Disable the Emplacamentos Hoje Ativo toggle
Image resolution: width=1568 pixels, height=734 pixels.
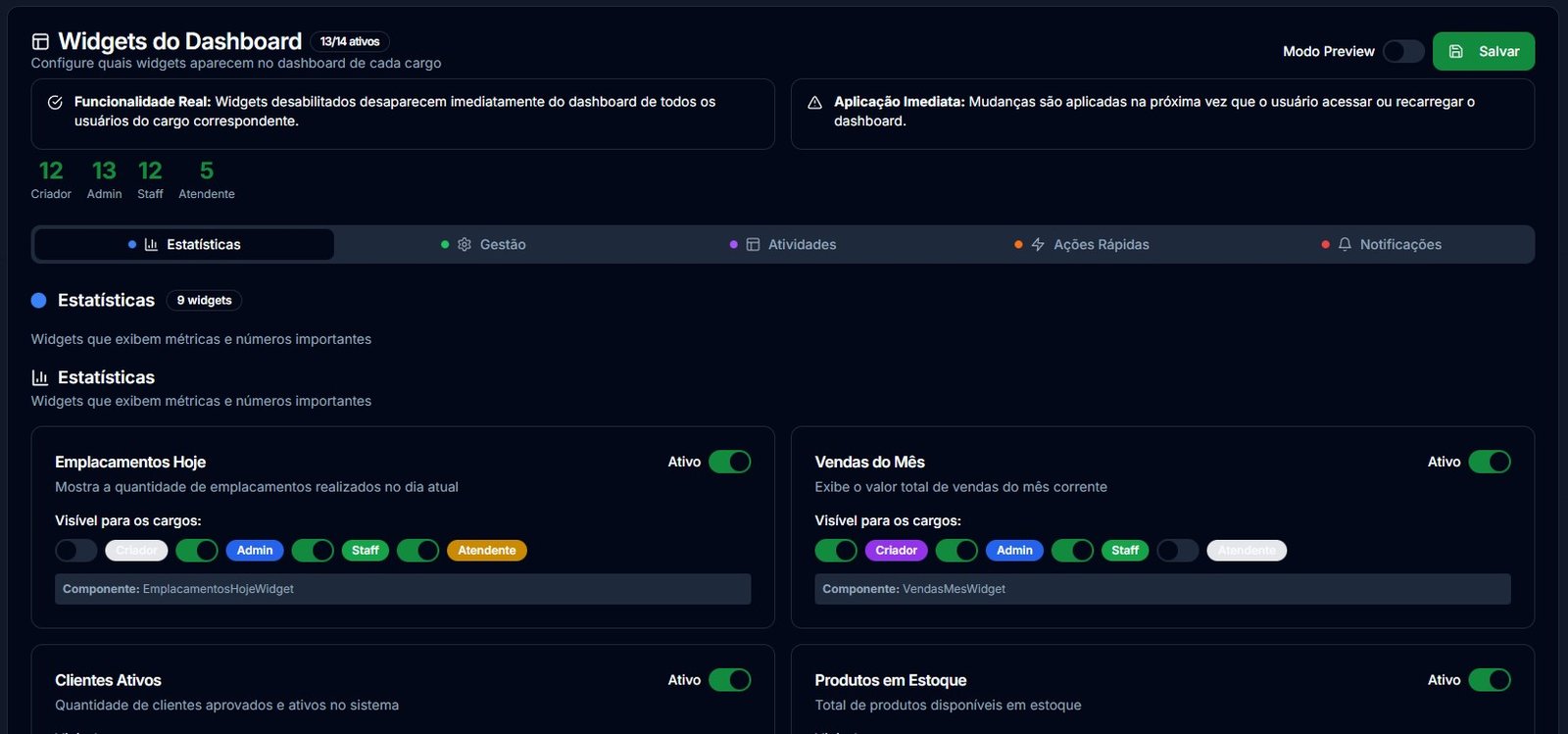(x=730, y=462)
